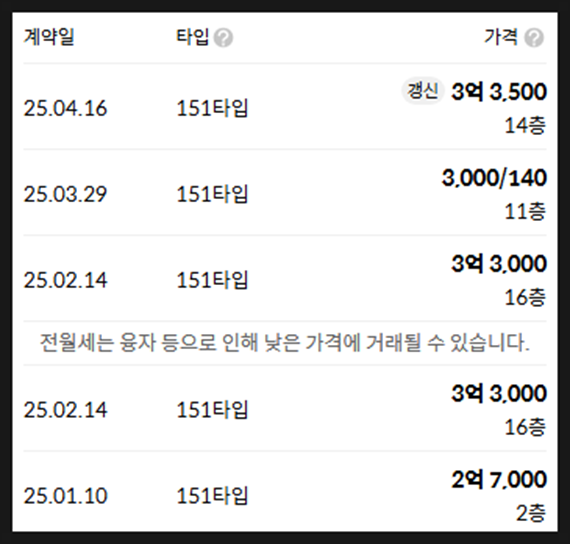Click 151타입 in the 25.04.16 row
Image resolution: width=570 pixels, height=544 pixels.
[212, 108]
